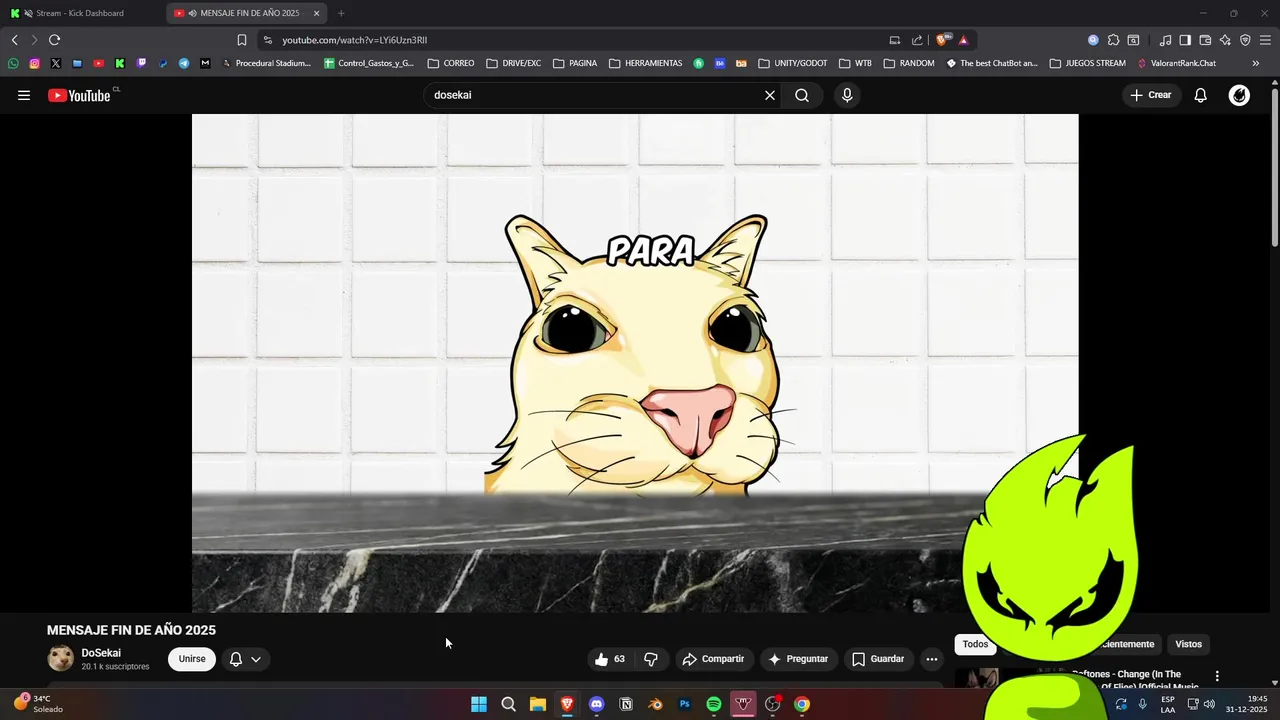Select the Todos filter chip

[975, 644]
